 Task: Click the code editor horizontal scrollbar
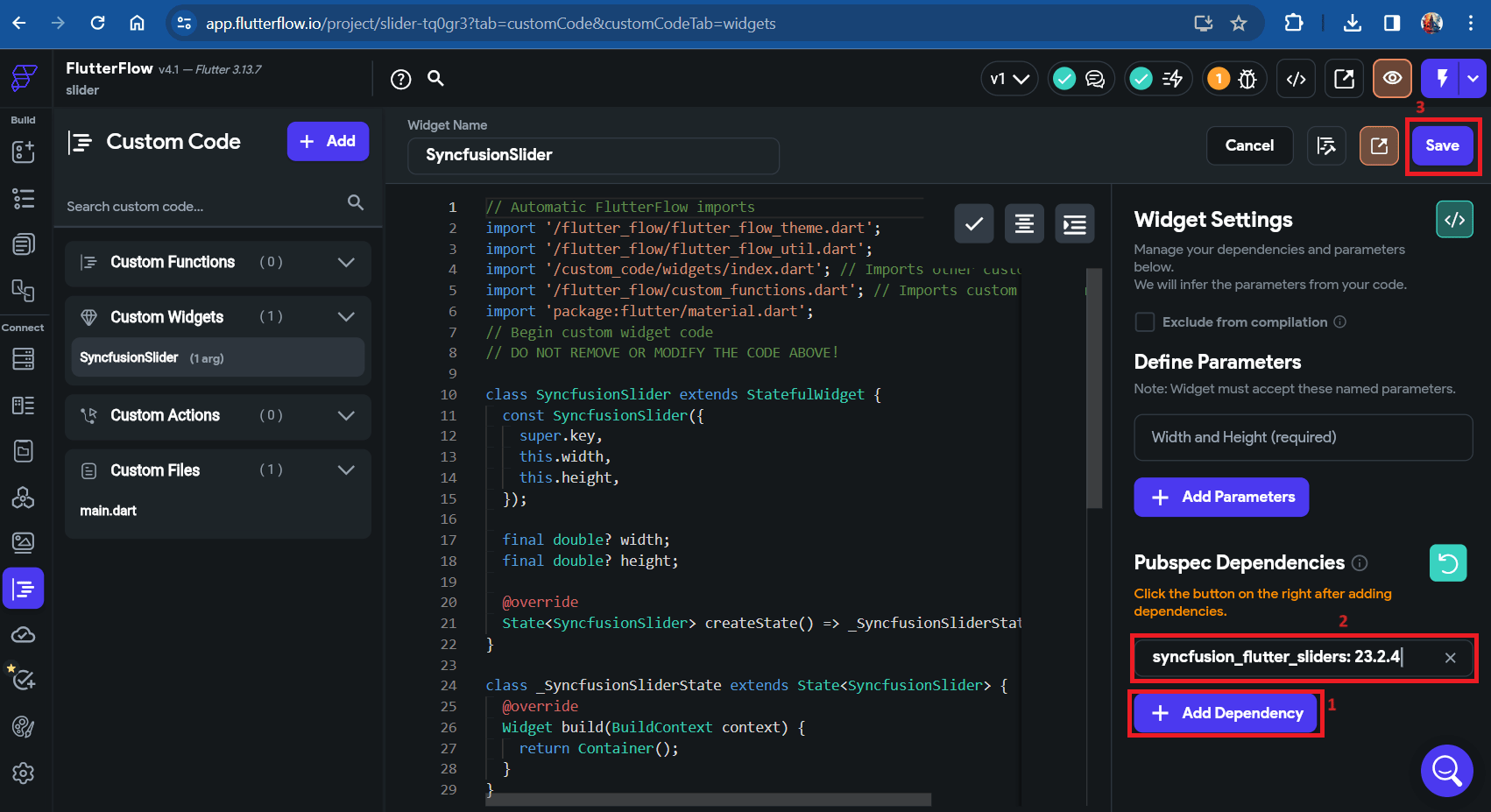click(708, 799)
